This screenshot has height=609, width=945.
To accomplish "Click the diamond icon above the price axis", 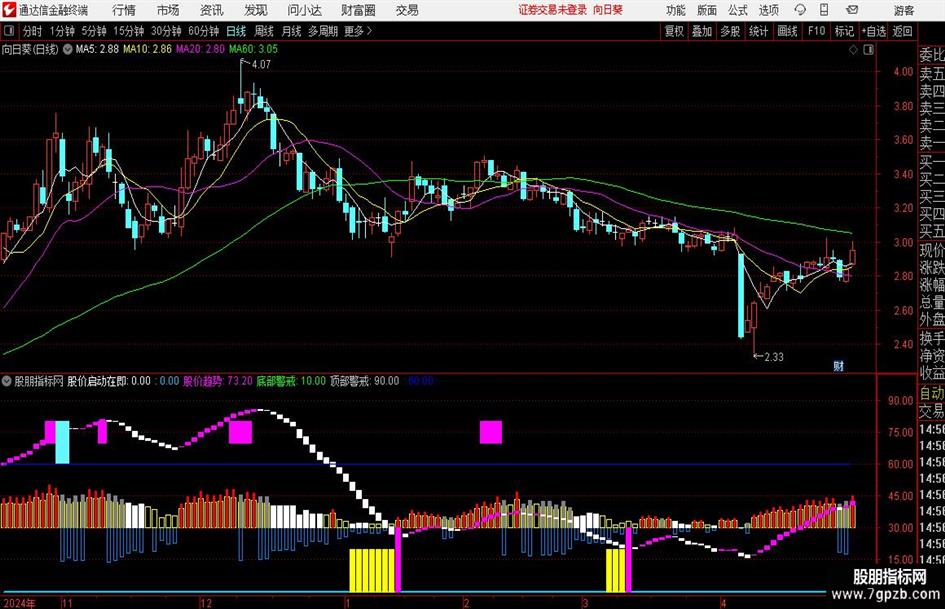I will (853, 49).
